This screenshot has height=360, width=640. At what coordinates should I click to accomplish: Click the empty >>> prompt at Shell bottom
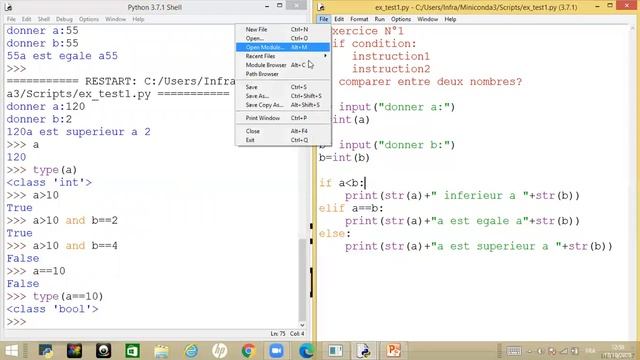click(16, 322)
